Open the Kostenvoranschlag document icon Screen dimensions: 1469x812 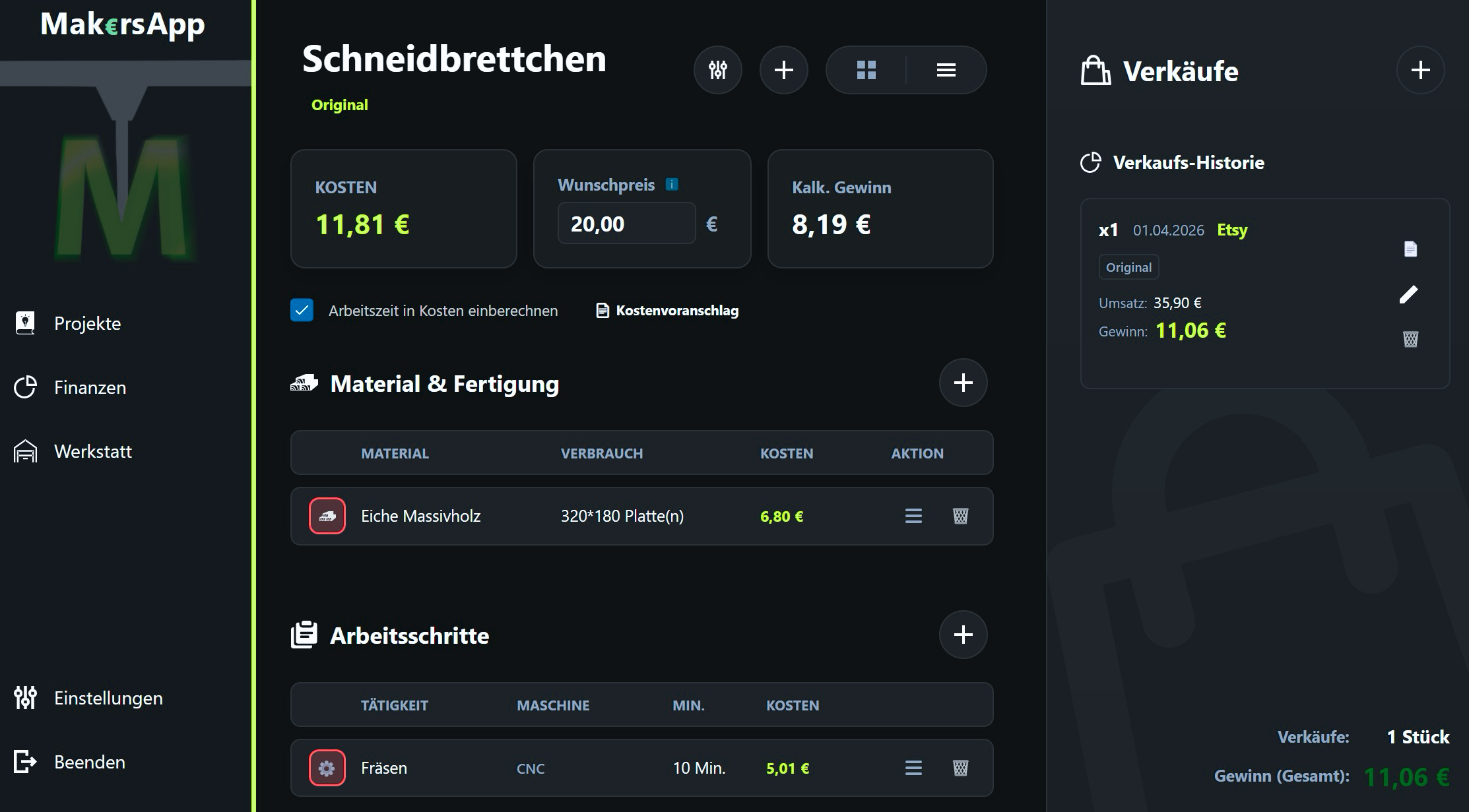point(602,310)
